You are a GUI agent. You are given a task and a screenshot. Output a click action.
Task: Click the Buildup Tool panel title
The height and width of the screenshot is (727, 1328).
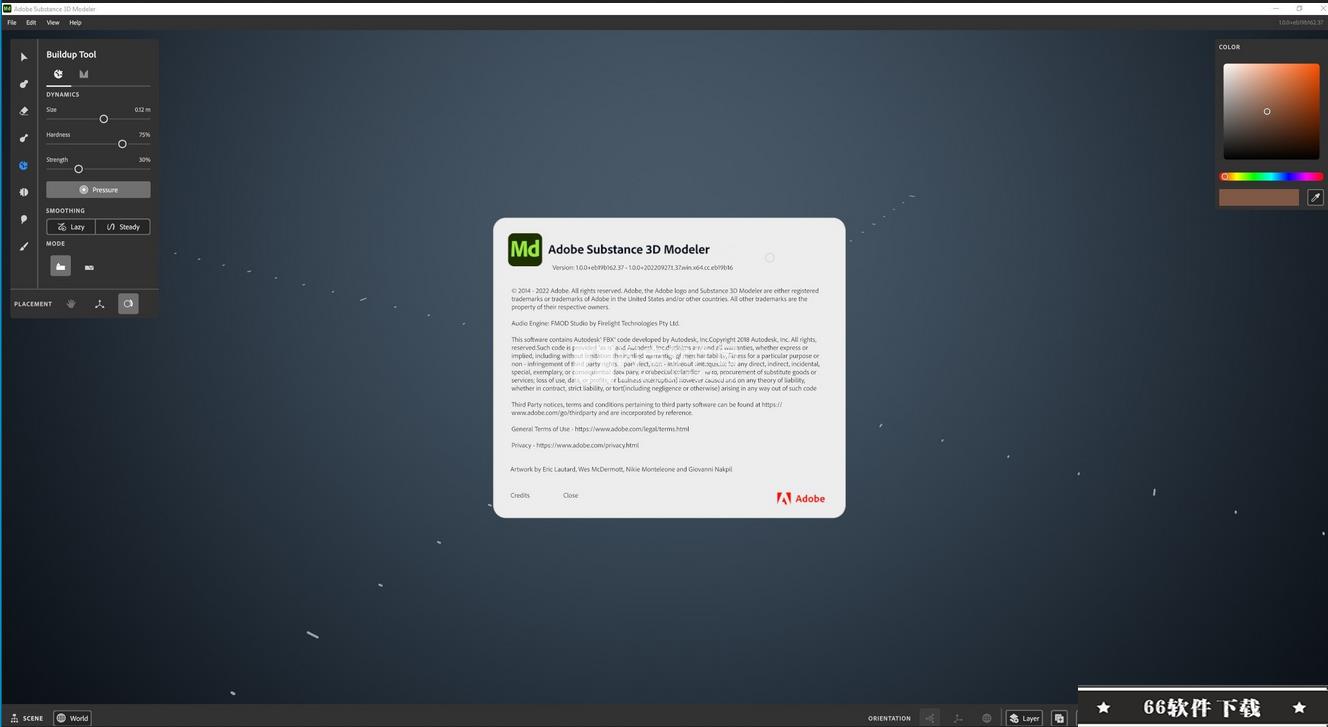(x=71, y=55)
